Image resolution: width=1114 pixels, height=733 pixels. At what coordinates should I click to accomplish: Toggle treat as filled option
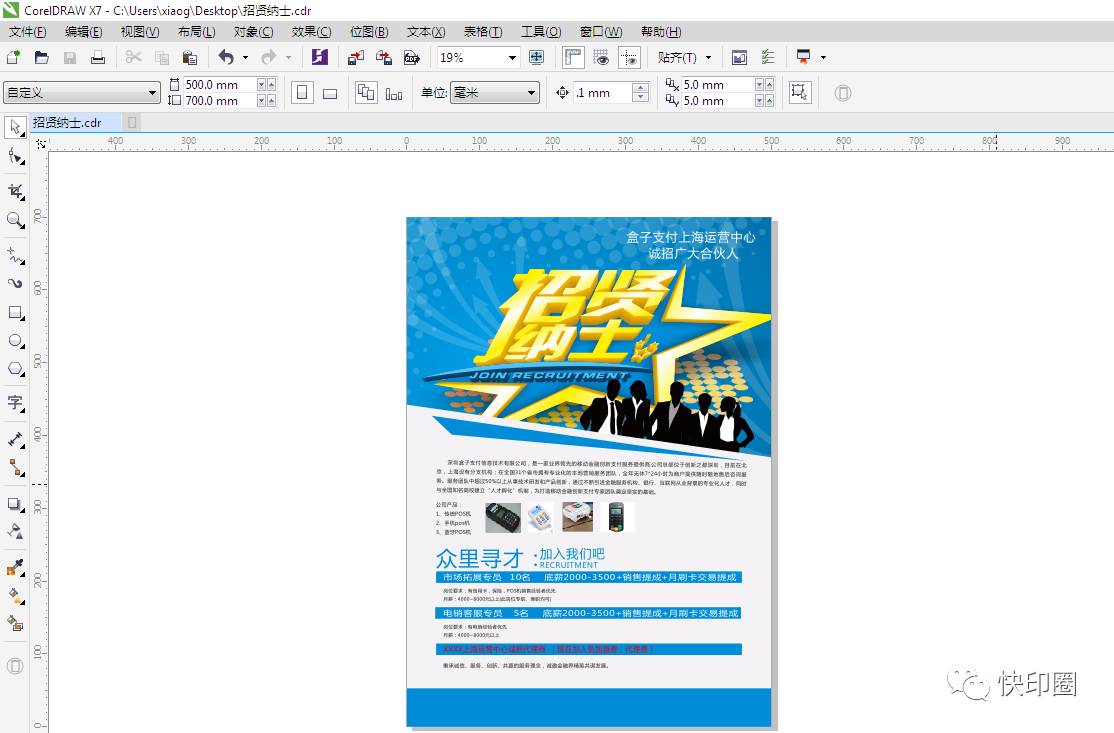point(799,92)
